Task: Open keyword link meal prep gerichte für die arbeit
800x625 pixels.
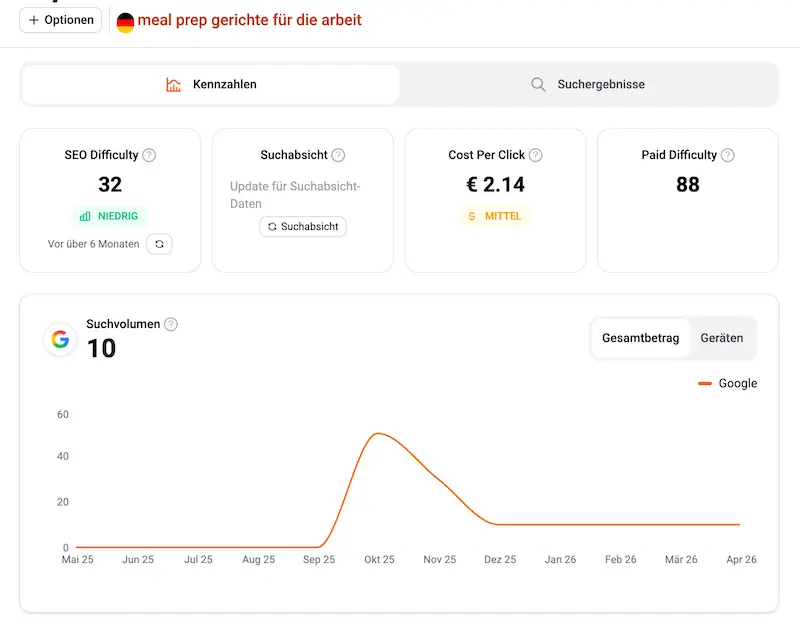Action: 249,20
